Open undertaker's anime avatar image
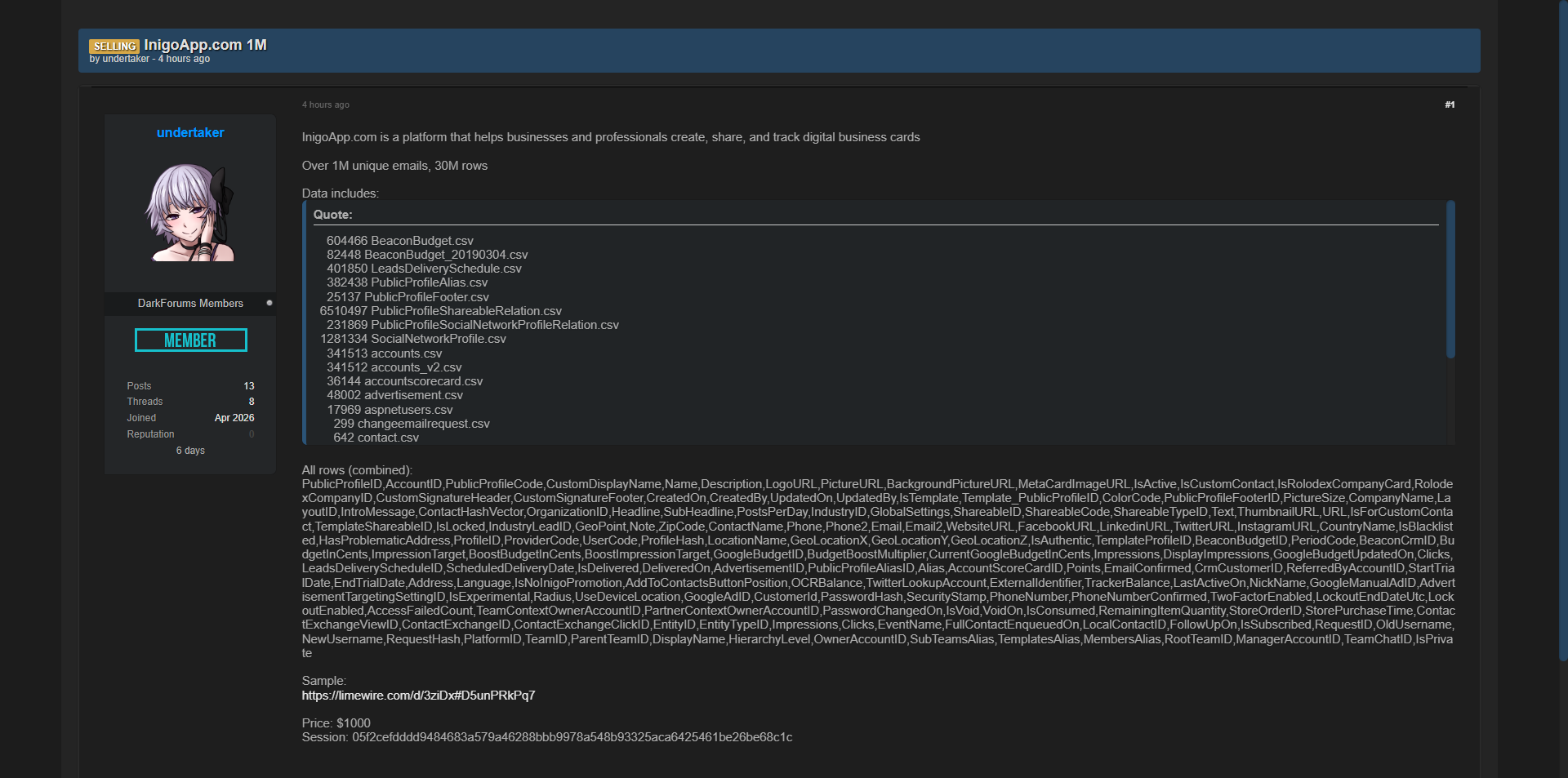 pos(190,212)
